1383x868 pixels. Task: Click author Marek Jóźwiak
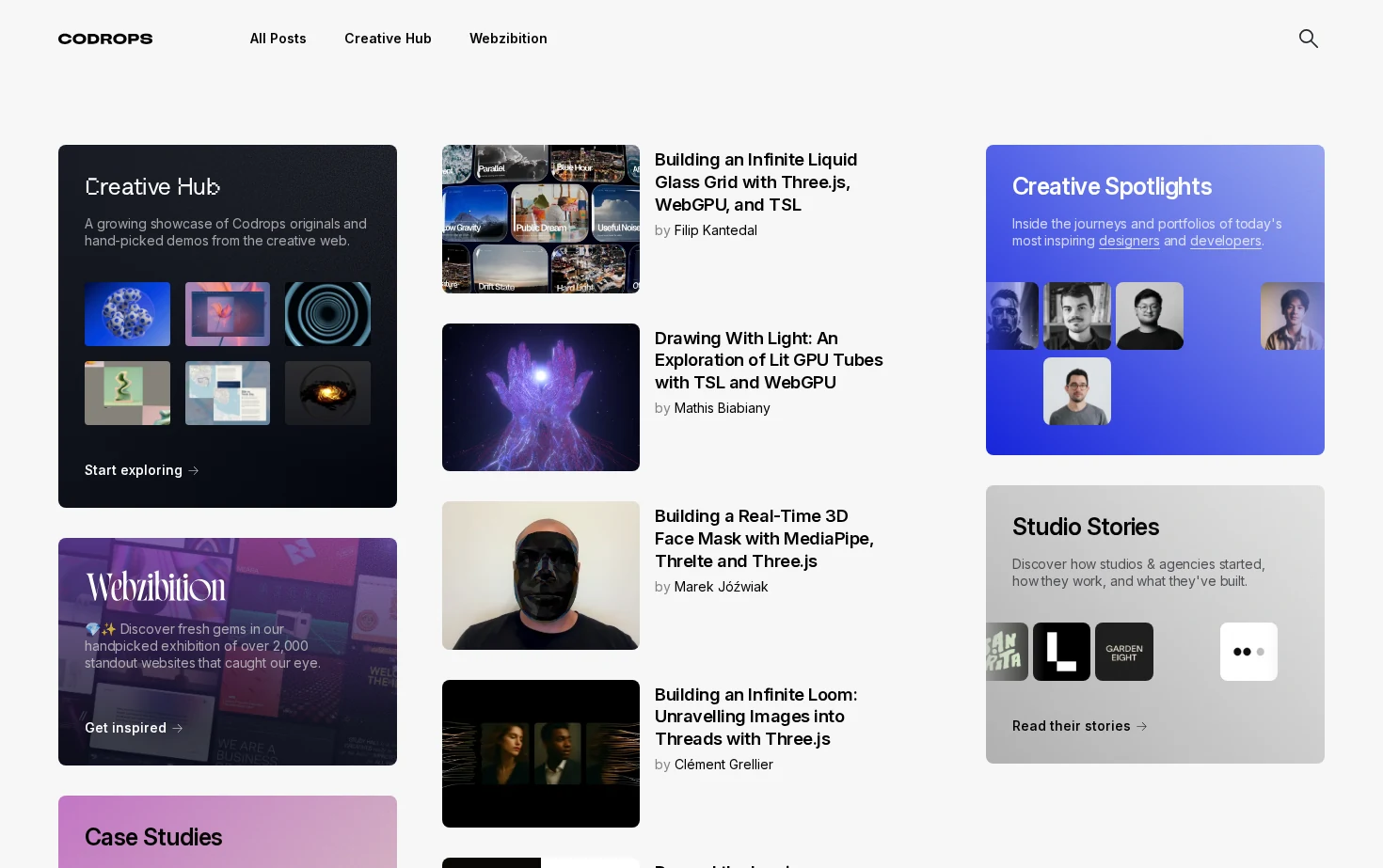pos(721,587)
